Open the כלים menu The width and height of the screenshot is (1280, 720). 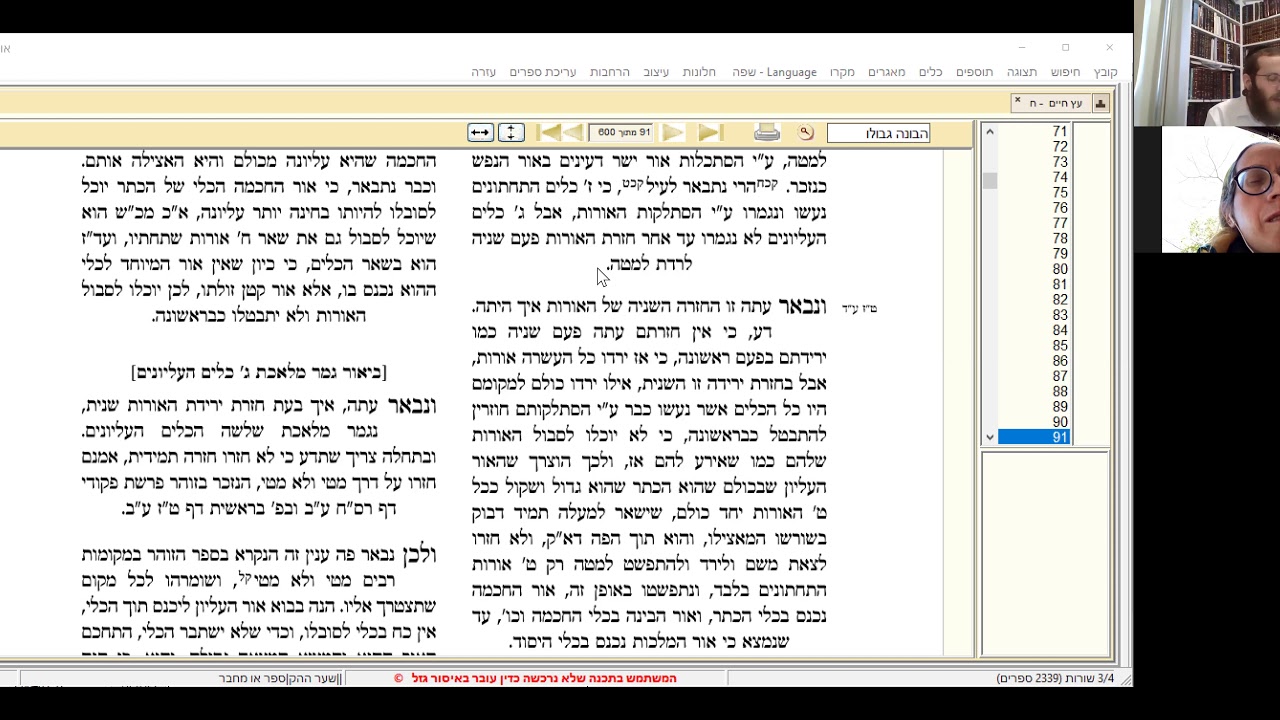(930, 72)
